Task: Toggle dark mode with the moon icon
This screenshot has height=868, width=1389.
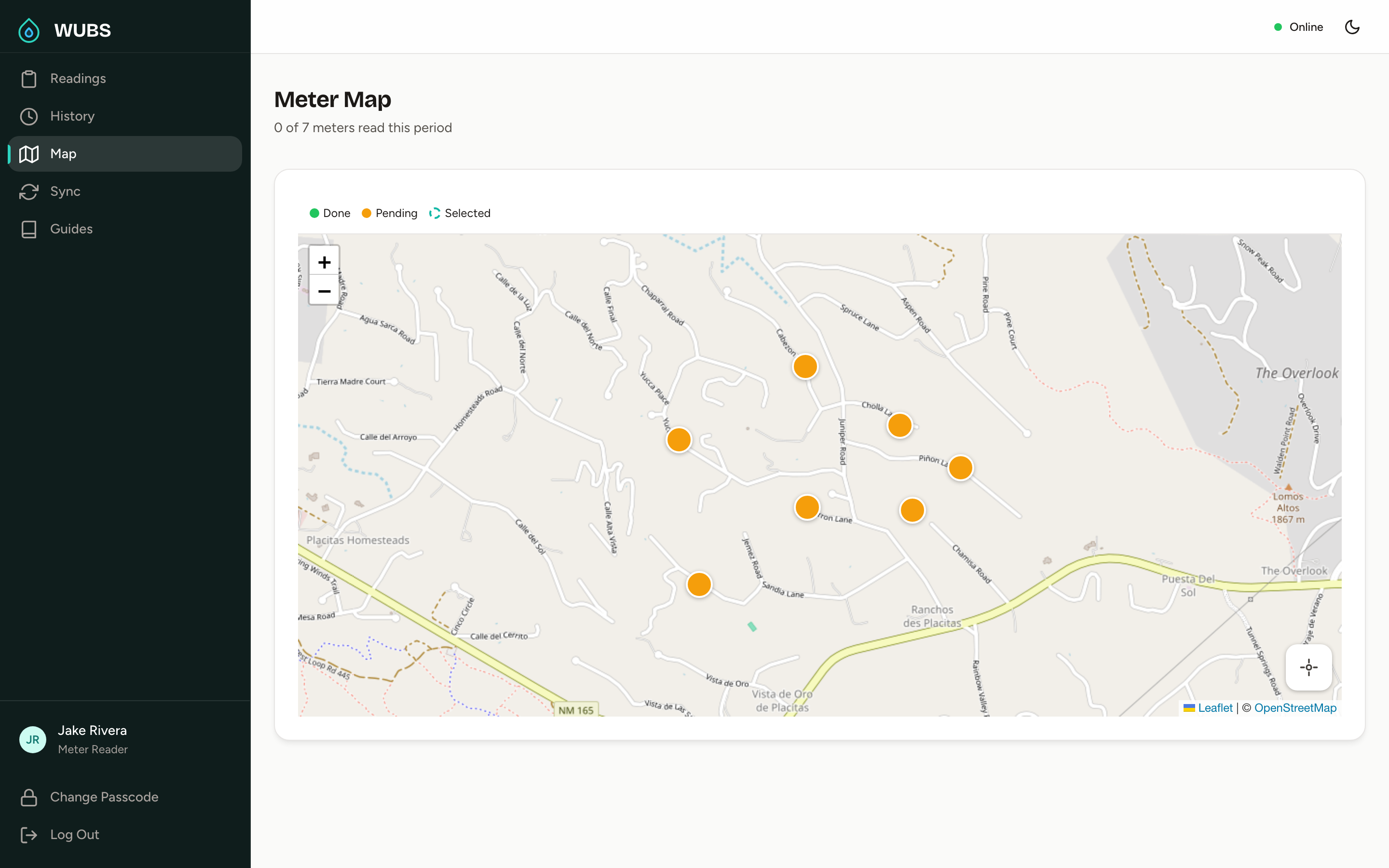Action: 1352,27
